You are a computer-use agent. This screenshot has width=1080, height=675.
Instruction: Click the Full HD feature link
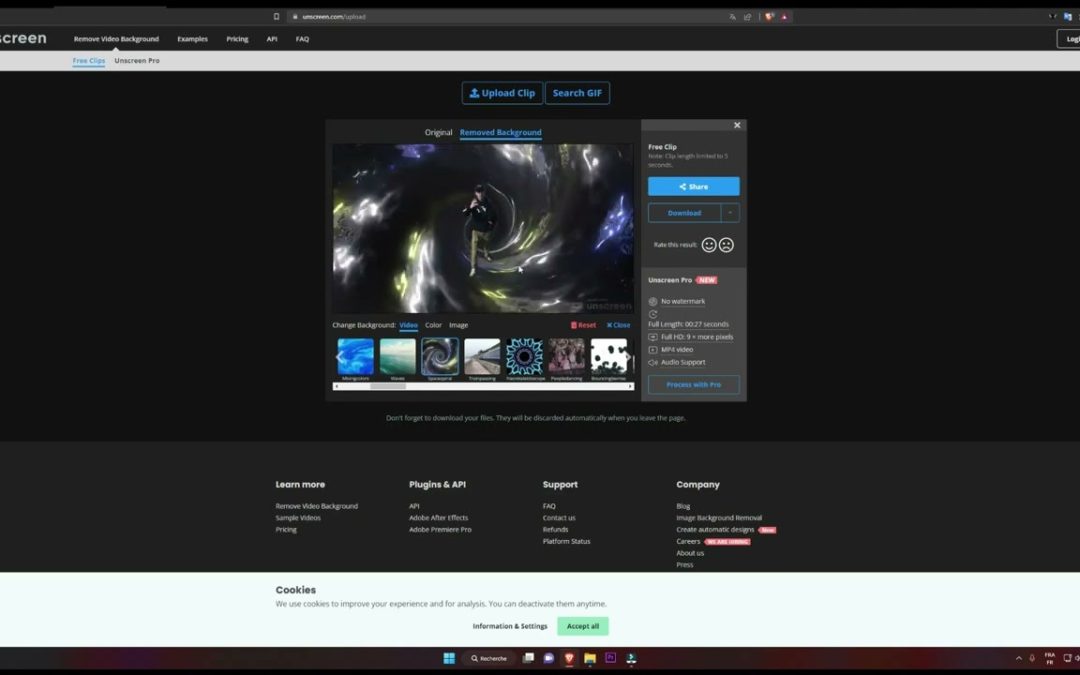697,337
